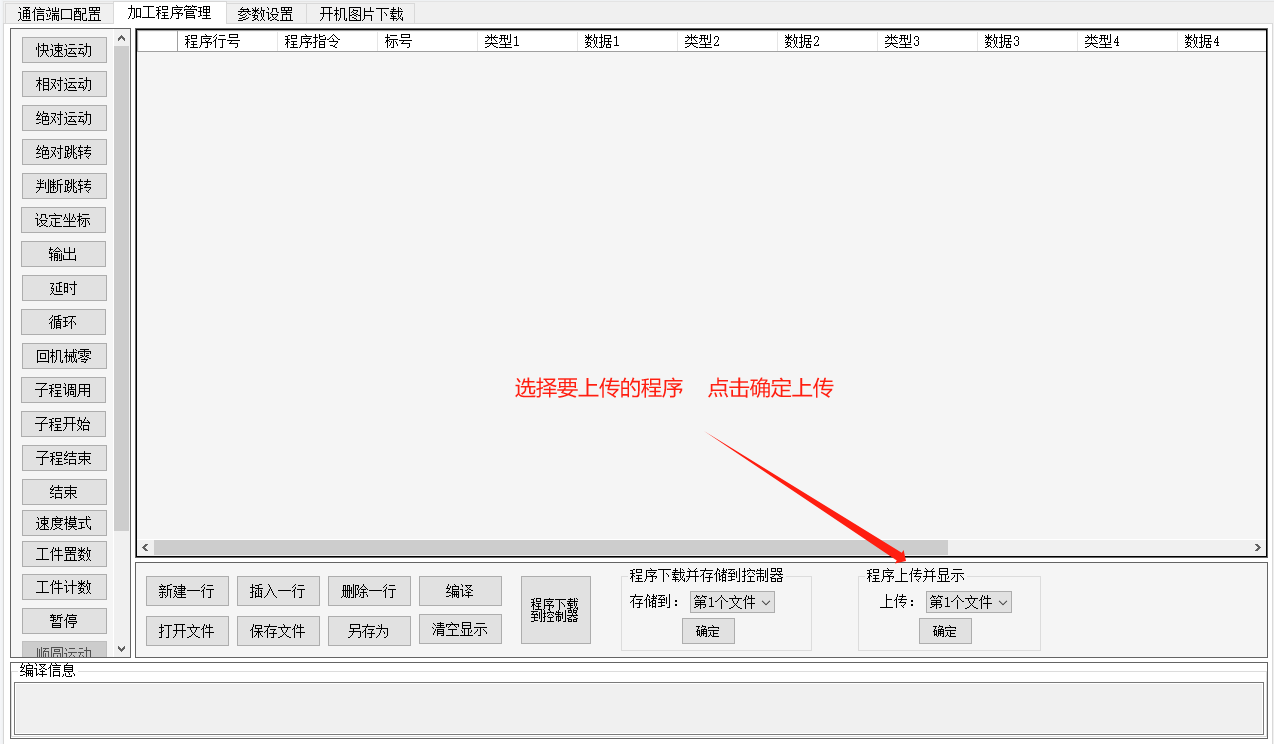Click the instruction list vertical scrollbar thumb
The image size is (1274, 744).
[x=122, y=288]
